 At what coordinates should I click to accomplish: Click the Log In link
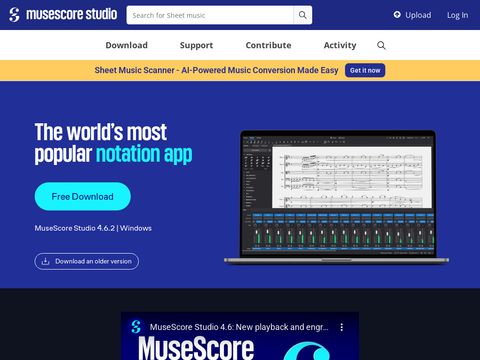pyautogui.click(x=457, y=15)
